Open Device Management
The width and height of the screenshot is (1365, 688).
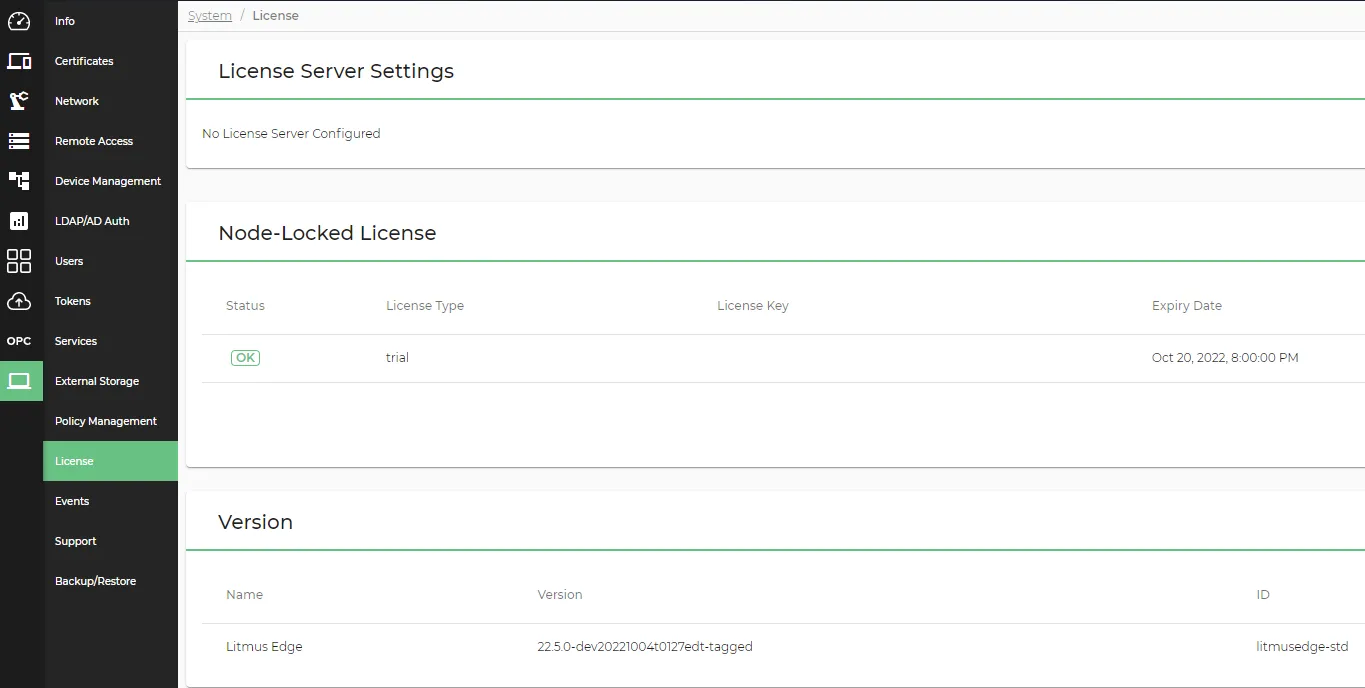[108, 181]
